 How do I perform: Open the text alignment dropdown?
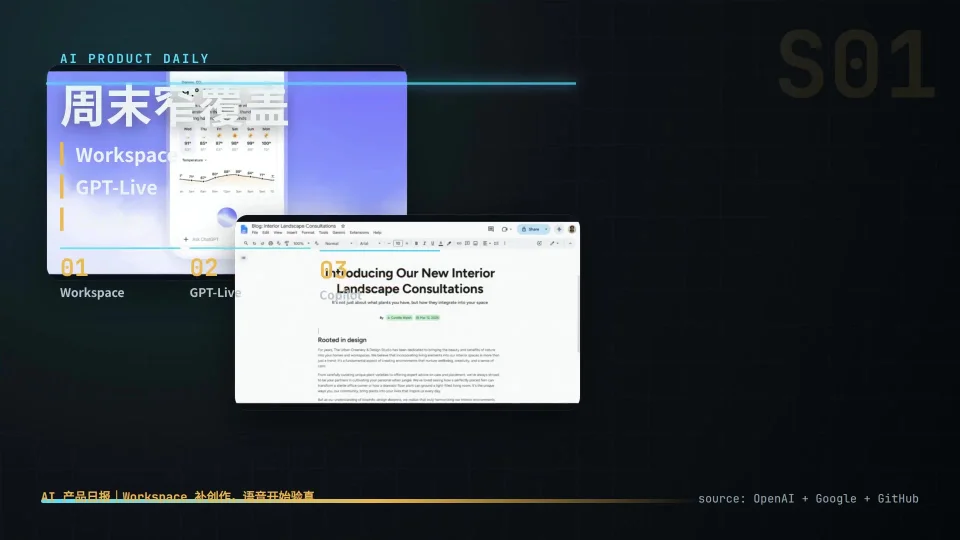pyautogui.click(x=487, y=244)
